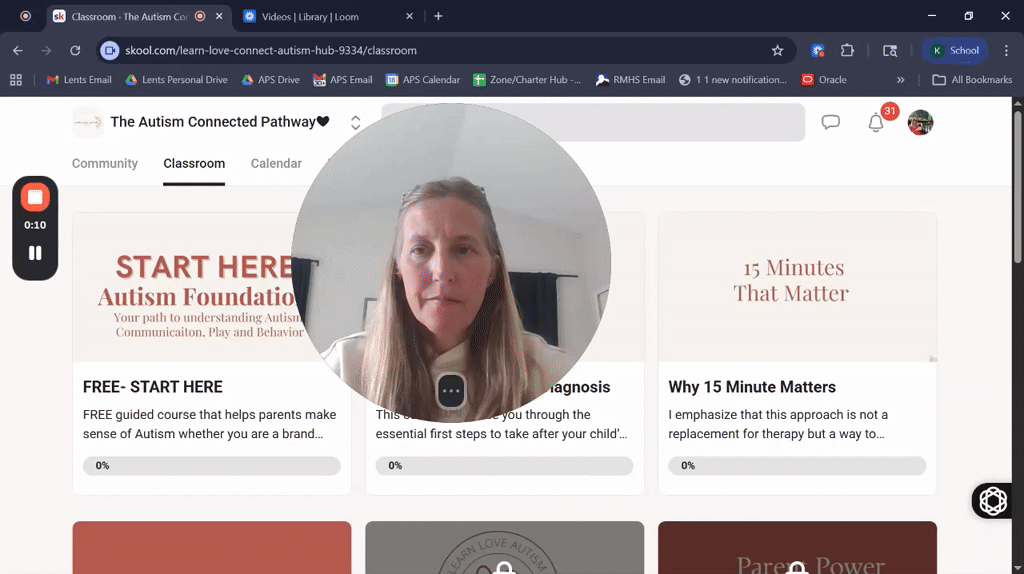Open the APS Drive bookmark
Screen dimensions: 1024x574
coord(270,80)
